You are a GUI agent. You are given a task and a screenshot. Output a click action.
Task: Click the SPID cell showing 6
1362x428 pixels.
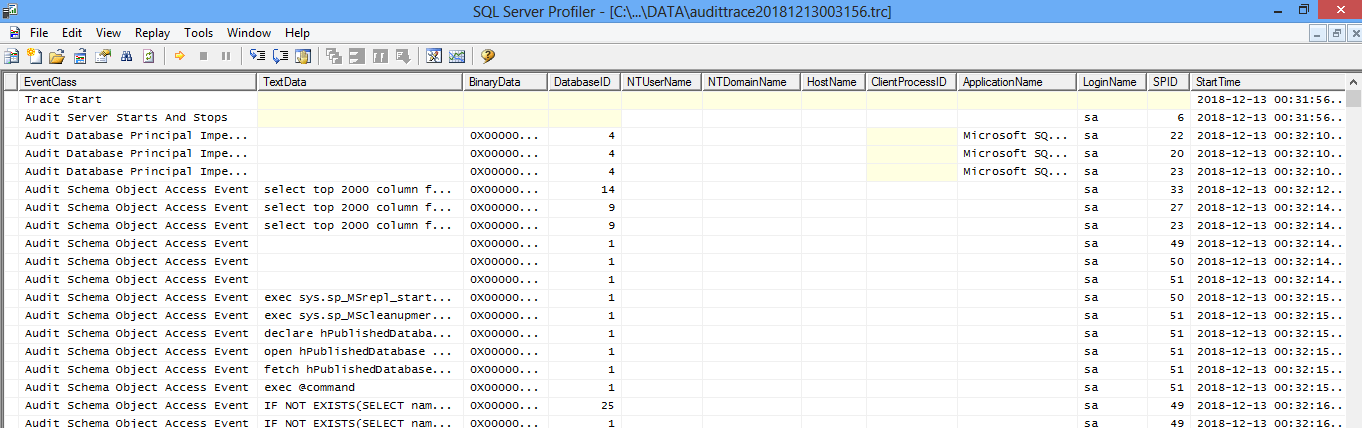pyautogui.click(x=1169, y=118)
